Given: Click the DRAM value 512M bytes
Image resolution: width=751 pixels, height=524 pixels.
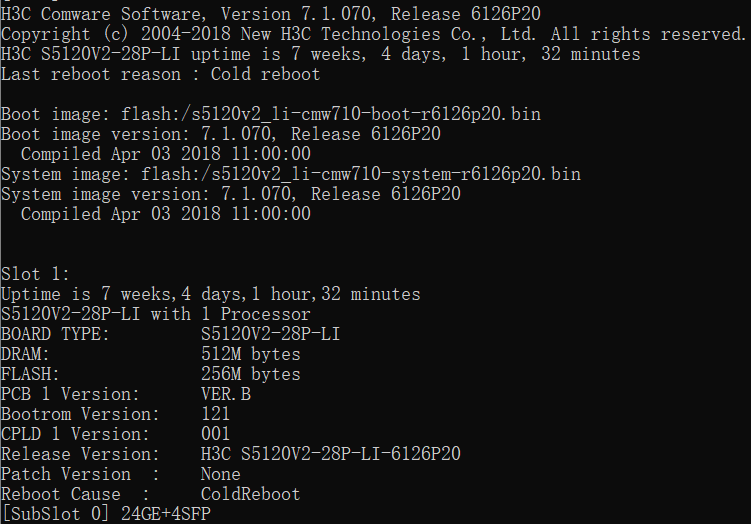Looking at the screenshot, I should [250, 354].
